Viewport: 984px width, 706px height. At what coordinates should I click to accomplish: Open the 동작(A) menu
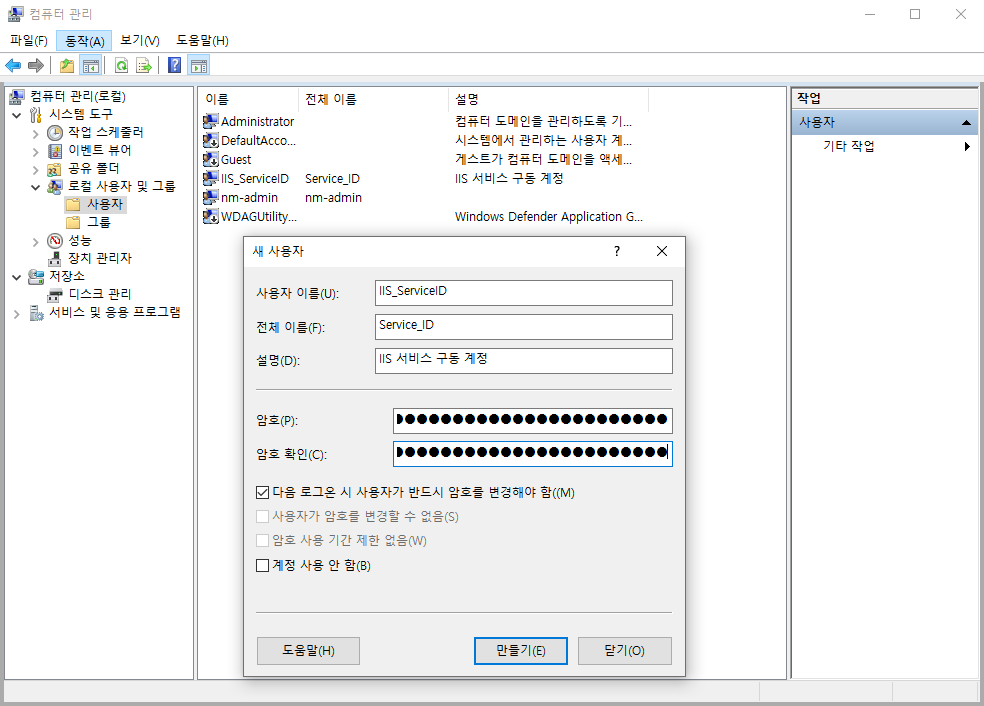pos(84,41)
